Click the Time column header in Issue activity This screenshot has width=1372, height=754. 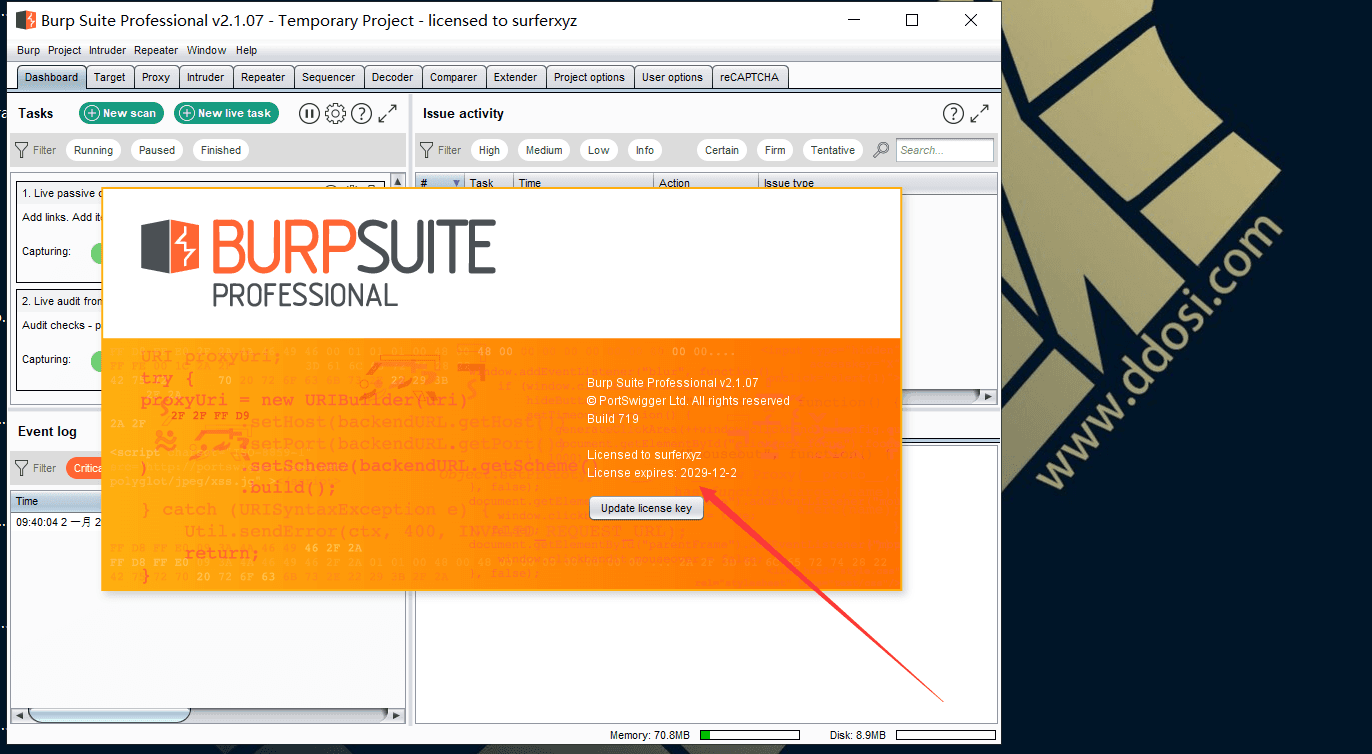coord(584,183)
